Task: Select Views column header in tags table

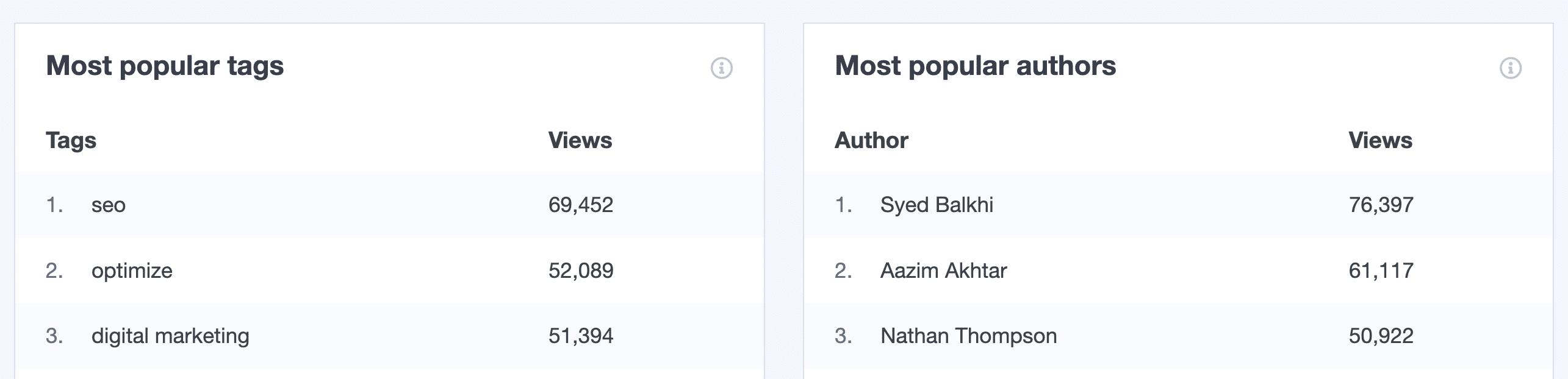Action: (x=580, y=141)
